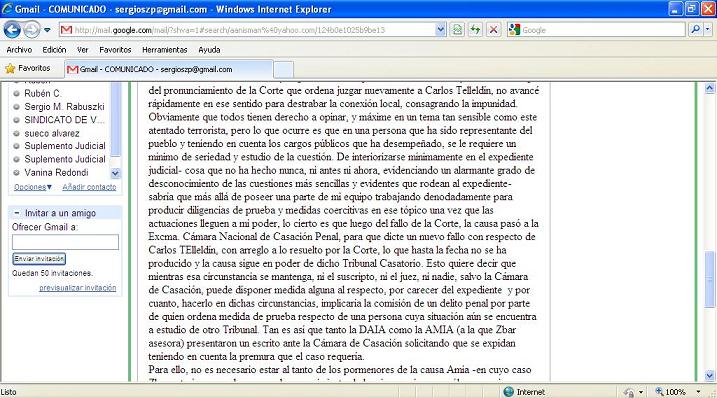Click the compatibility view icon beside address bar
Screen dimensions: 717x398
pos(457,30)
